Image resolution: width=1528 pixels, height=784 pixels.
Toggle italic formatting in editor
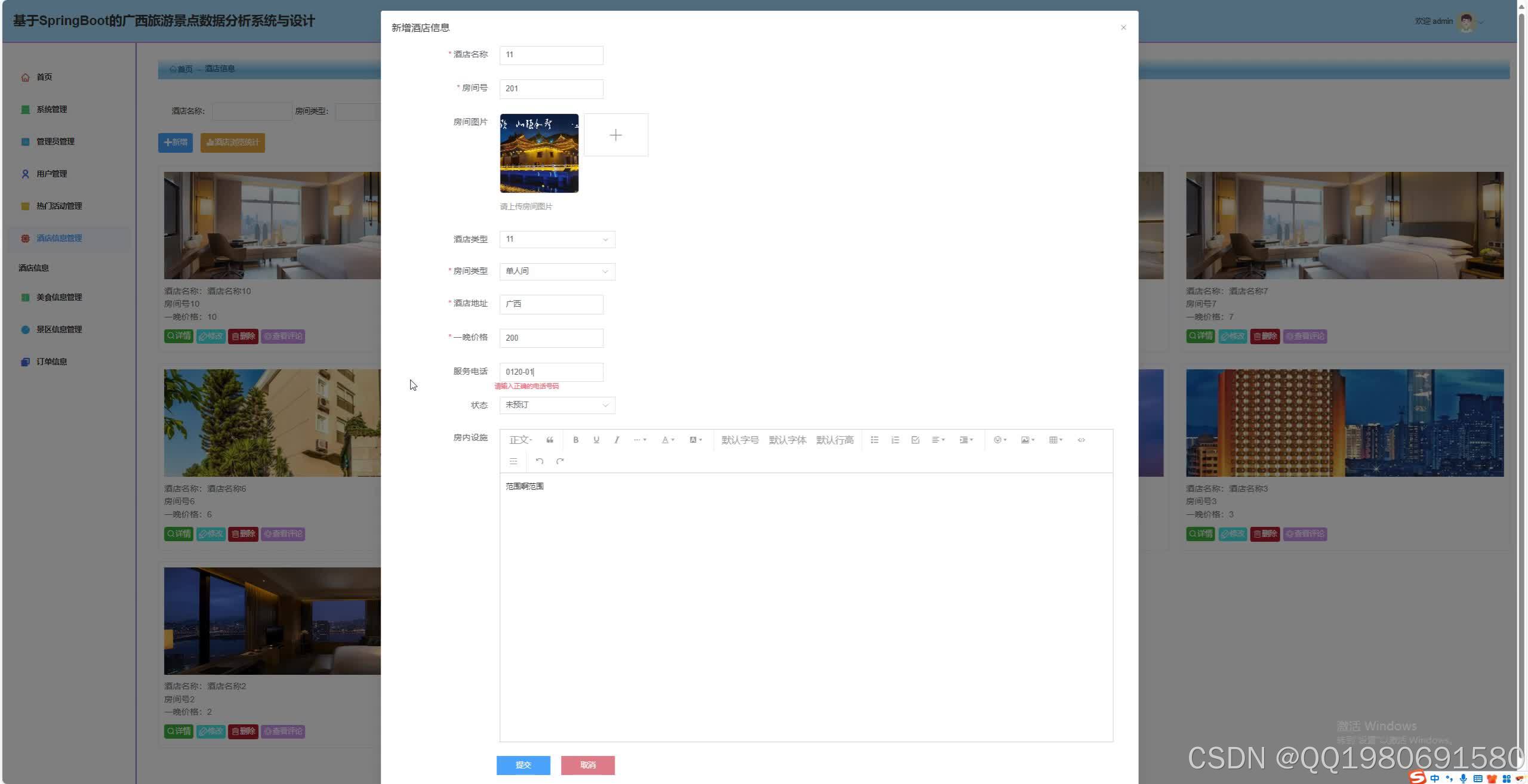point(617,440)
